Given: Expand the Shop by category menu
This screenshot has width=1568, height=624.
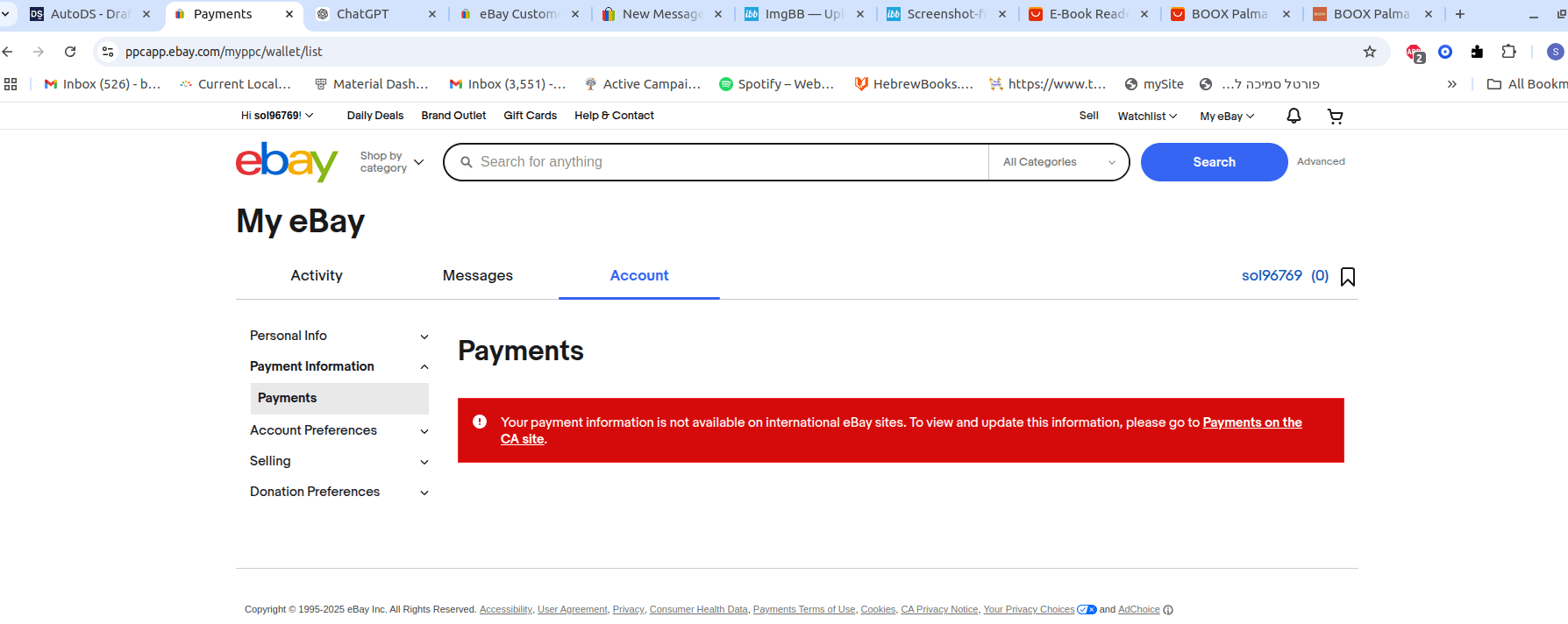Looking at the screenshot, I should click(x=392, y=162).
